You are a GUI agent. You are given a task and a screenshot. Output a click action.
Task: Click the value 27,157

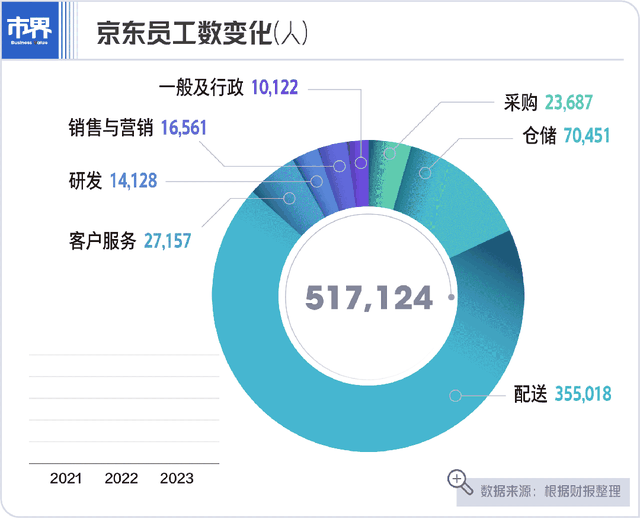pos(167,241)
